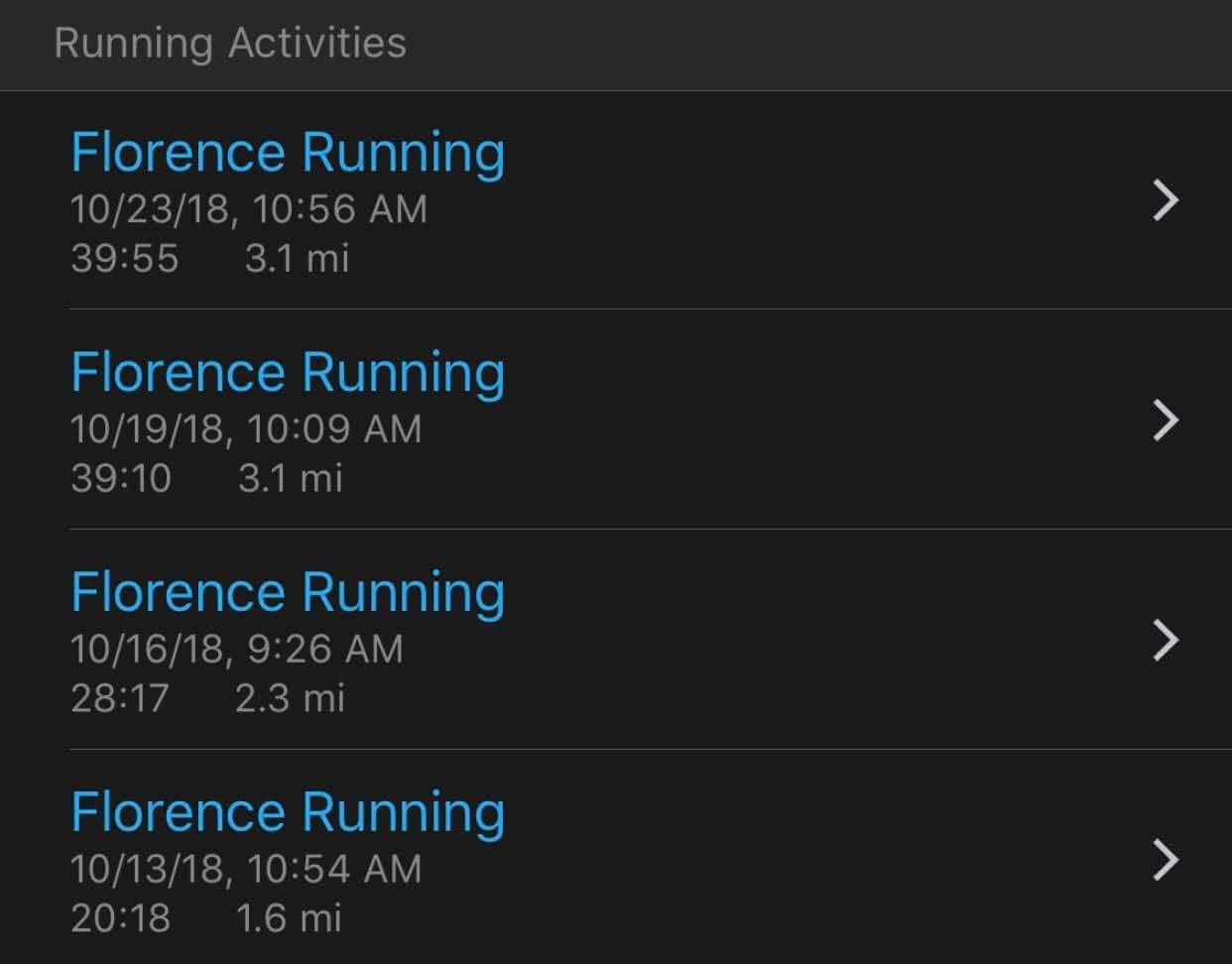1232x964 pixels.
Task: Click the date line 10/23/18, 10:56 AM
Action: coord(249,209)
